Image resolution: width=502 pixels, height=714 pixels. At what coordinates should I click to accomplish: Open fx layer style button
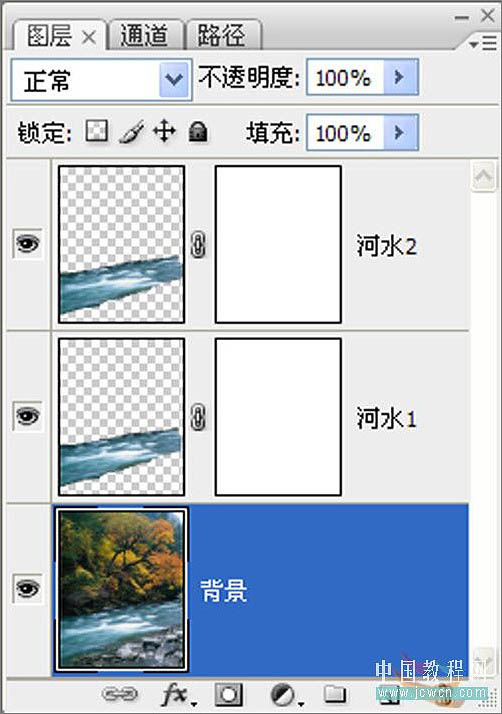[179, 695]
